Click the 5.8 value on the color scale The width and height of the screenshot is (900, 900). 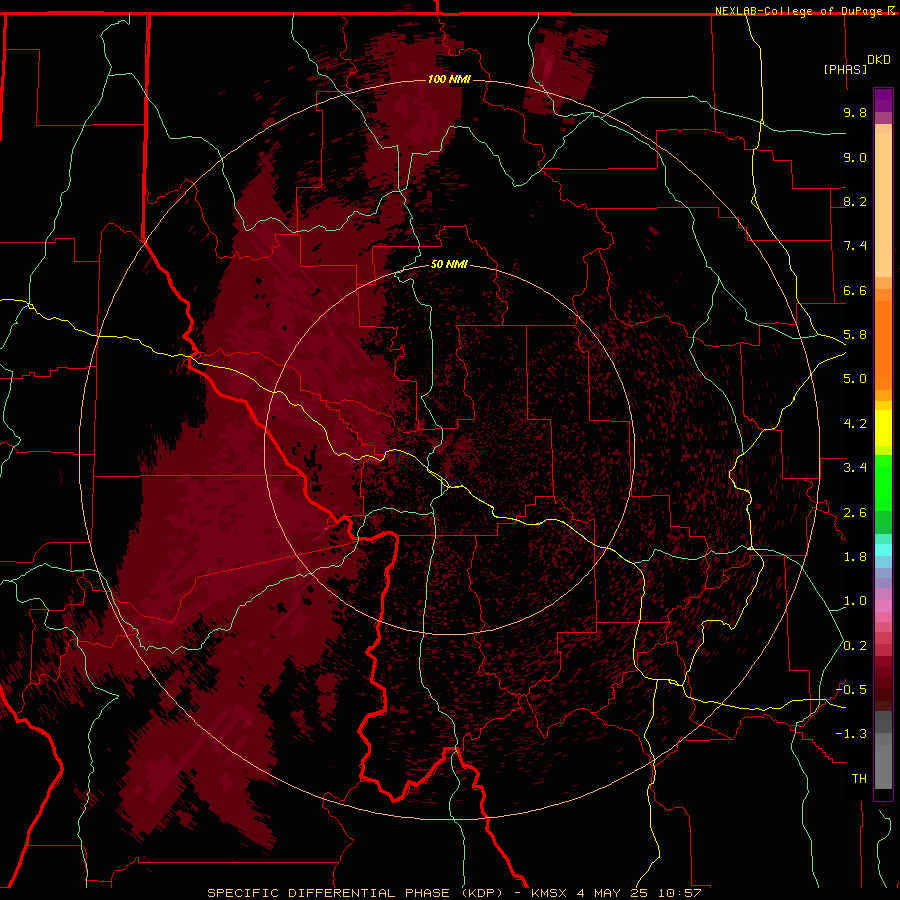(855, 335)
